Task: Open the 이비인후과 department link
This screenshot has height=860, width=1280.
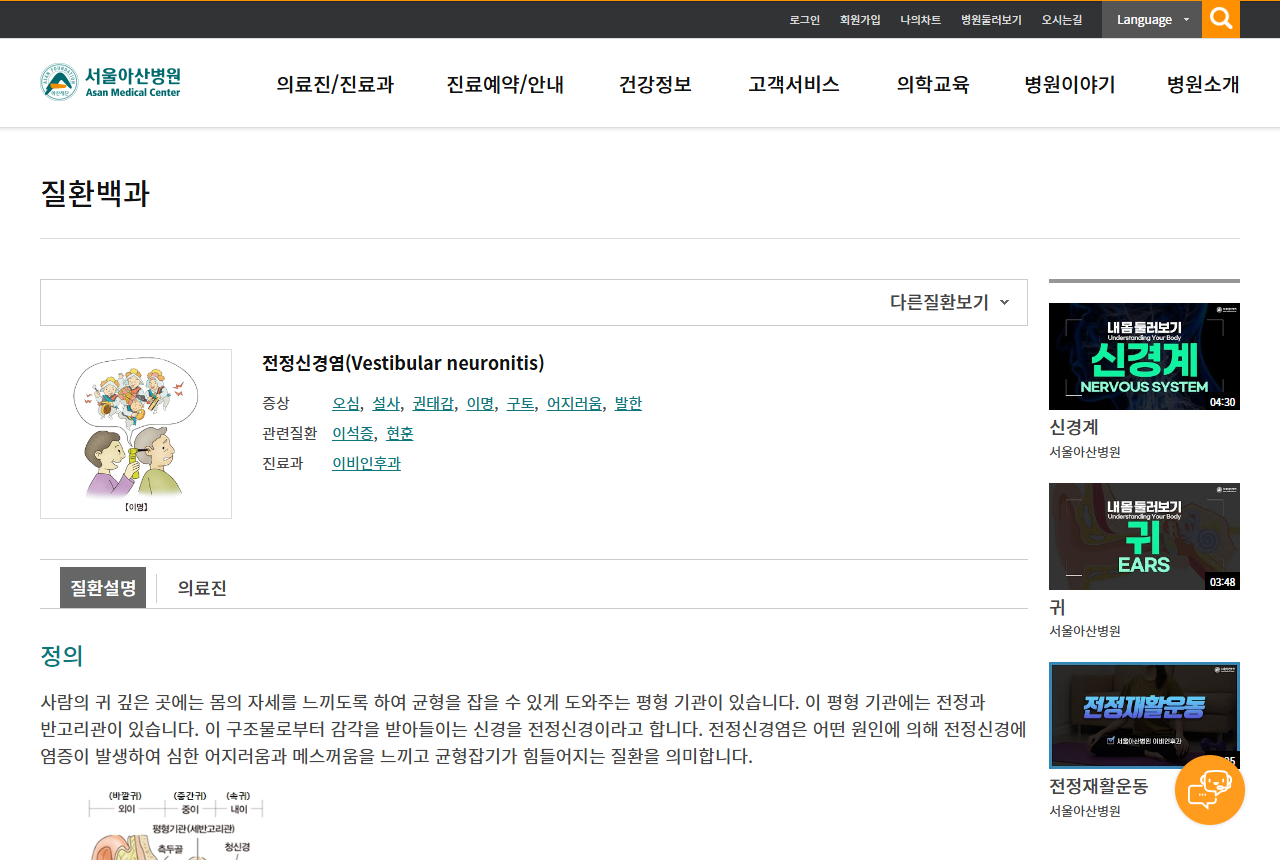Action: 366,463
